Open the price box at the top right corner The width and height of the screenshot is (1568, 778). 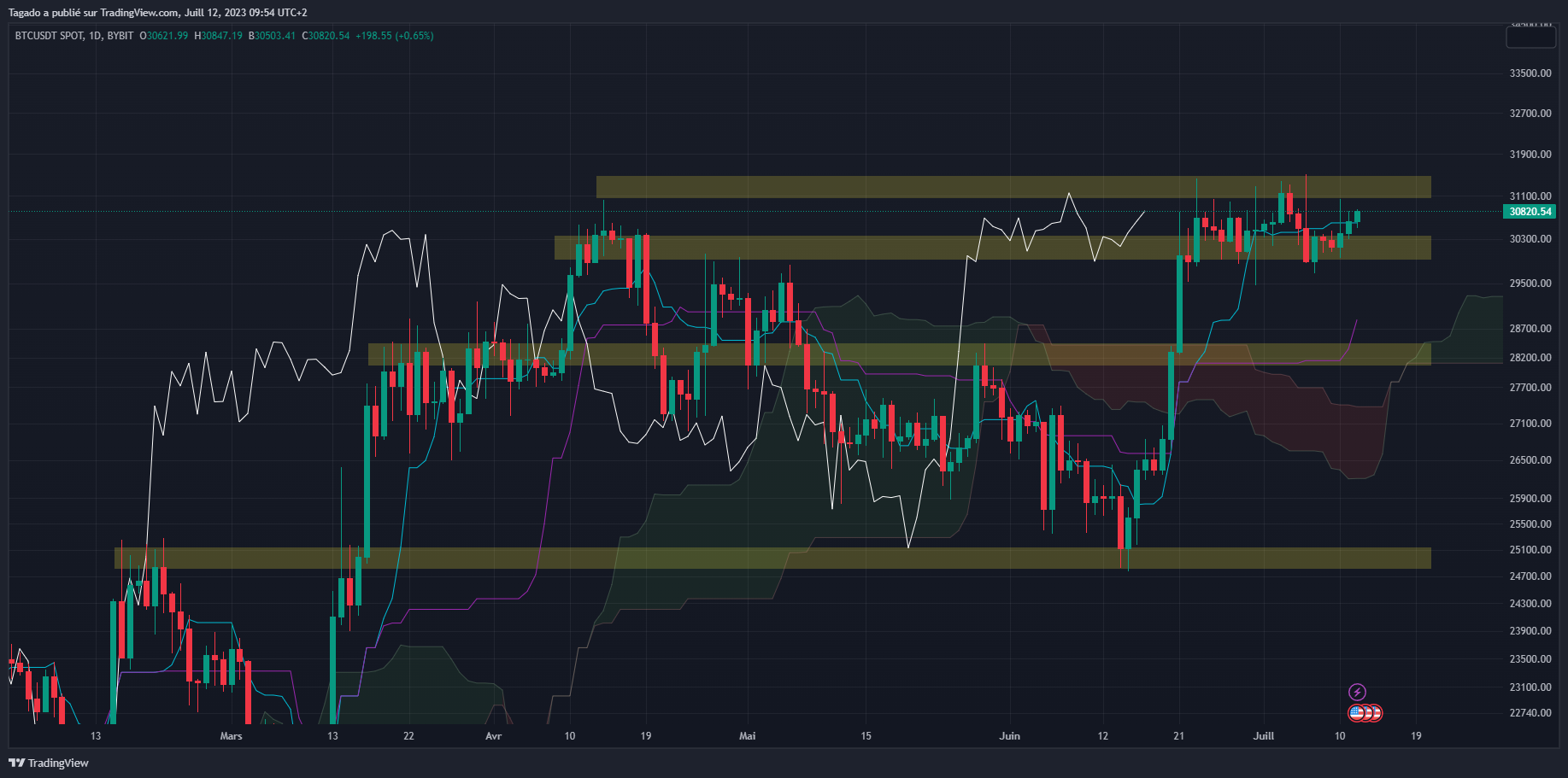(x=1530, y=36)
